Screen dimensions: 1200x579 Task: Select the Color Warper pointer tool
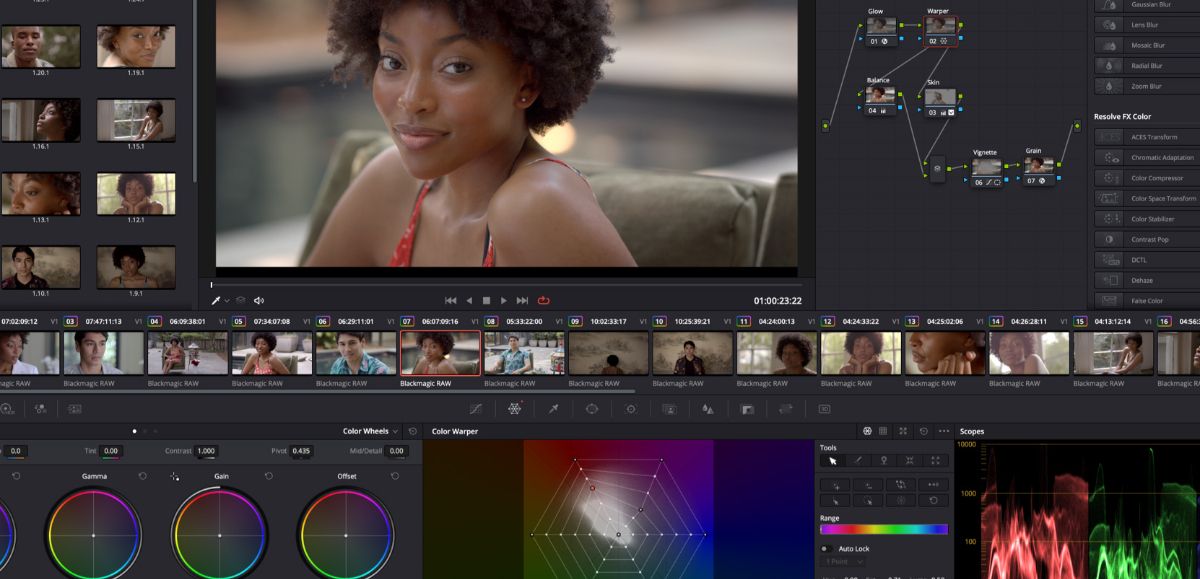tap(832, 461)
